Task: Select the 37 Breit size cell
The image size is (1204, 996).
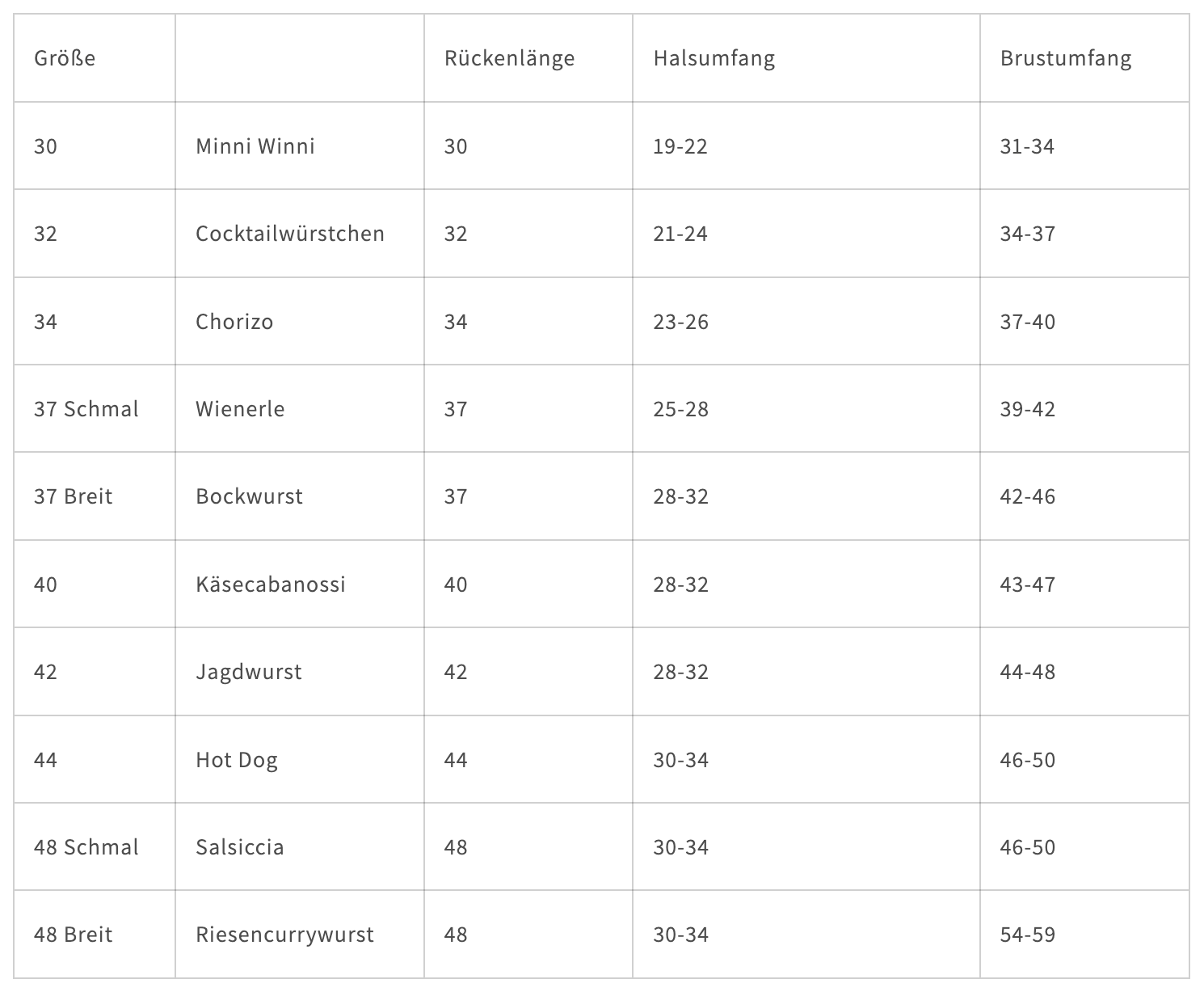Action: pyautogui.click(x=95, y=496)
